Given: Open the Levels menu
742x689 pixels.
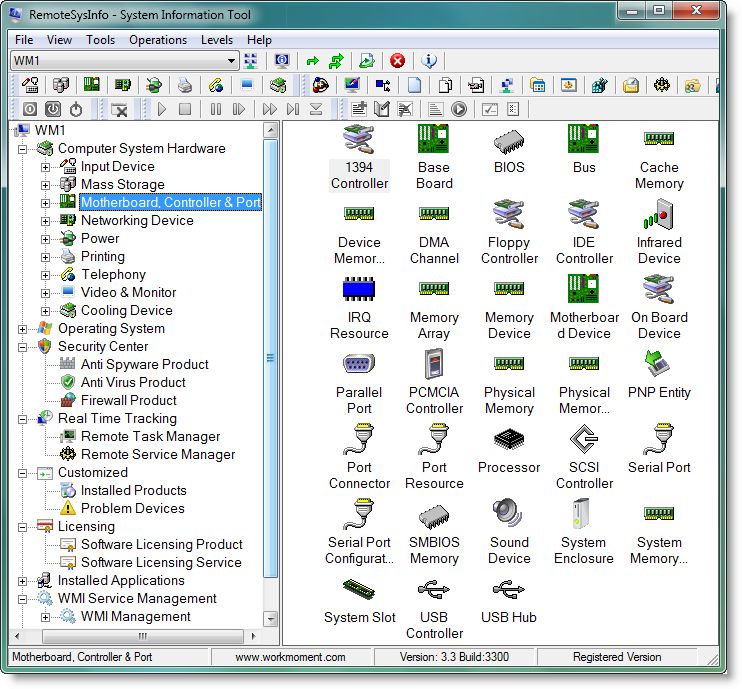Looking at the screenshot, I should [217, 40].
